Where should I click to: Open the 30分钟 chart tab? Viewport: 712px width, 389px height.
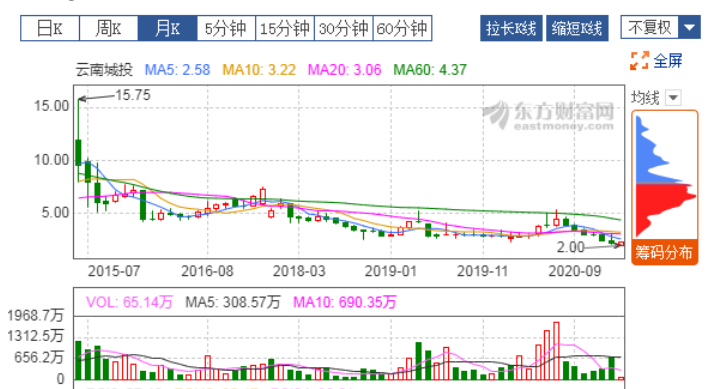point(343,28)
